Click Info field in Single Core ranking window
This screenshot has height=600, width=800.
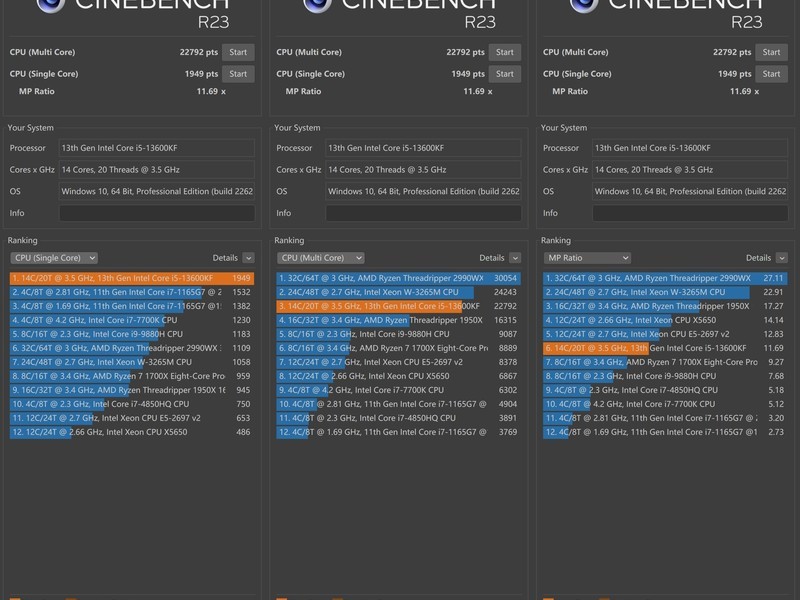coord(157,213)
